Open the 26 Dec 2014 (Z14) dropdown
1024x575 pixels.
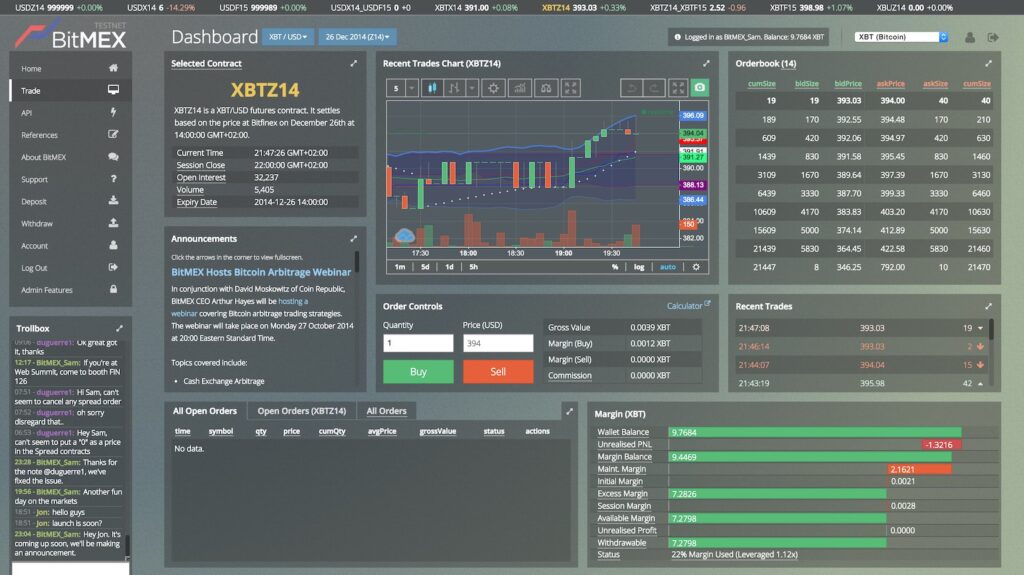tap(357, 37)
